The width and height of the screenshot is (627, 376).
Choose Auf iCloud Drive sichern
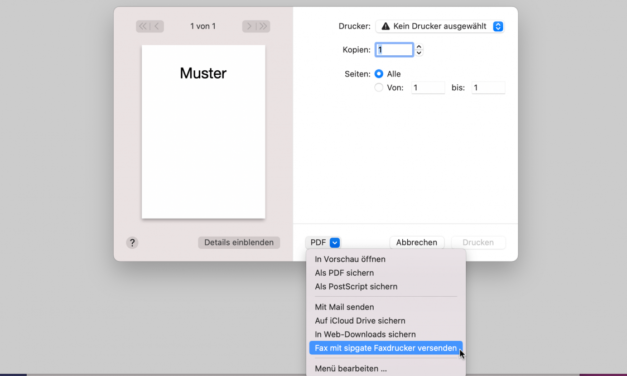[386, 321]
